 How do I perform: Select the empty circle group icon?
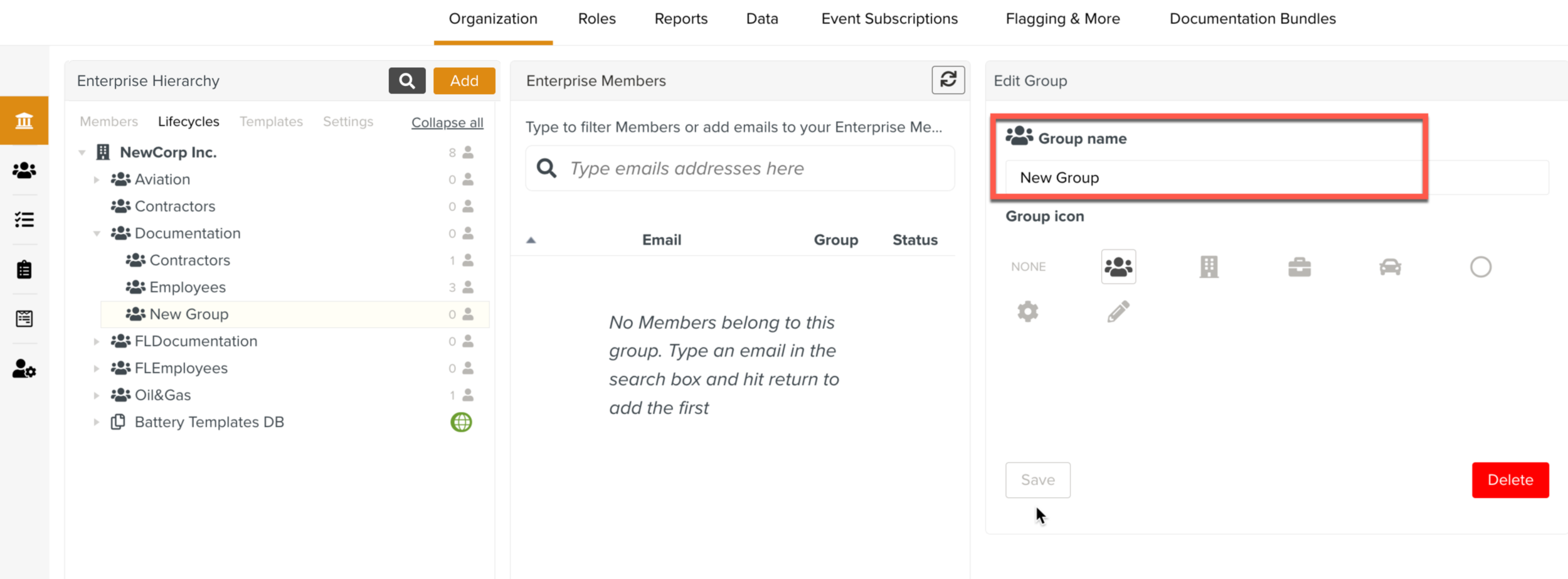pyautogui.click(x=1480, y=266)
